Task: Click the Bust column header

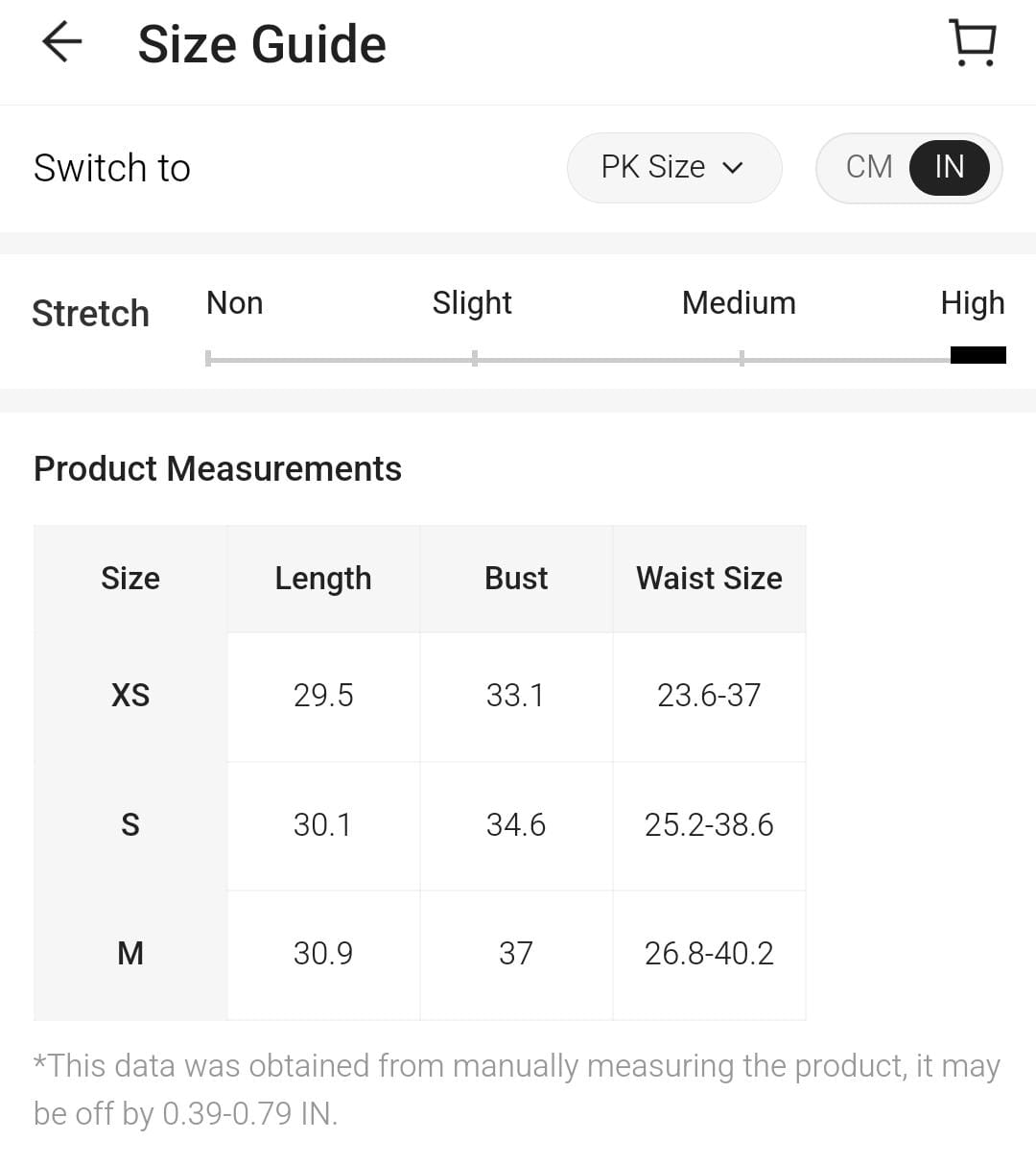Action: (516, 579)
